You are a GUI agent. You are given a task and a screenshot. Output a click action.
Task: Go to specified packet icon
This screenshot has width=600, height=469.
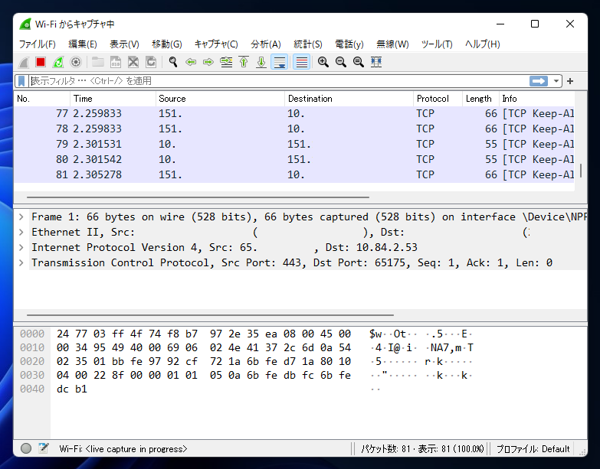[x=226, y=62]
